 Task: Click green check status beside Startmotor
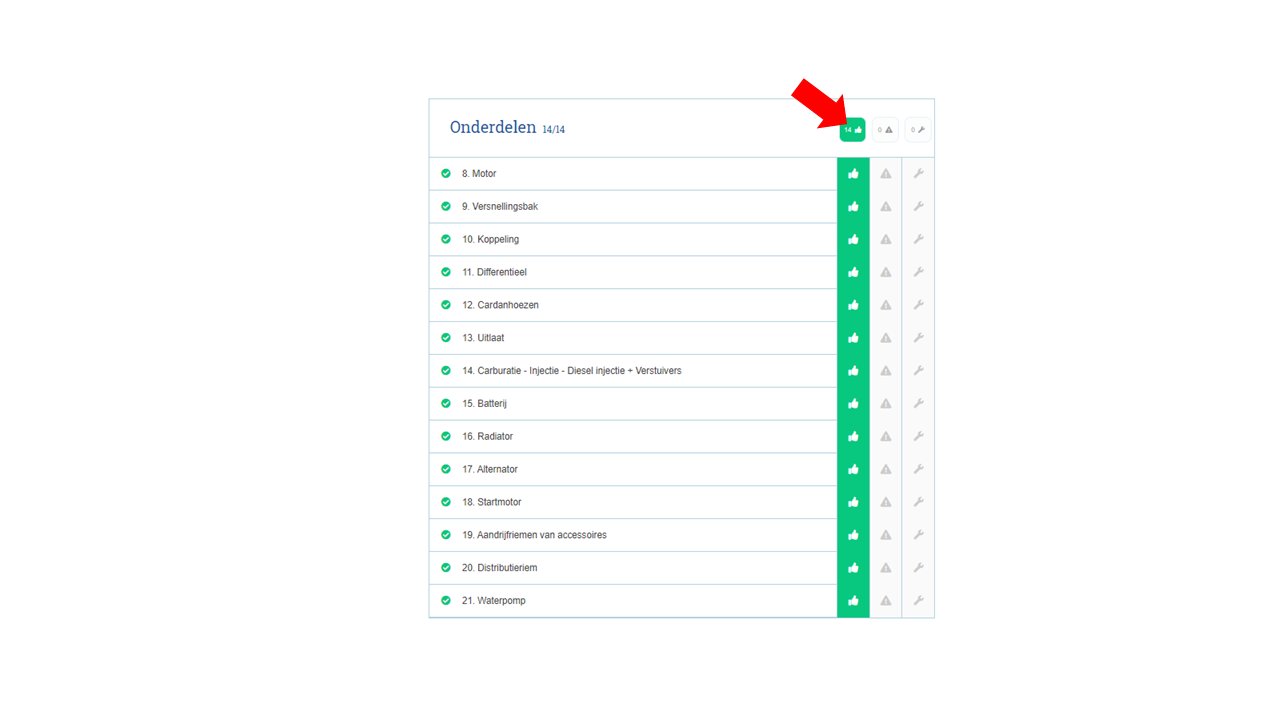[446, 502]
